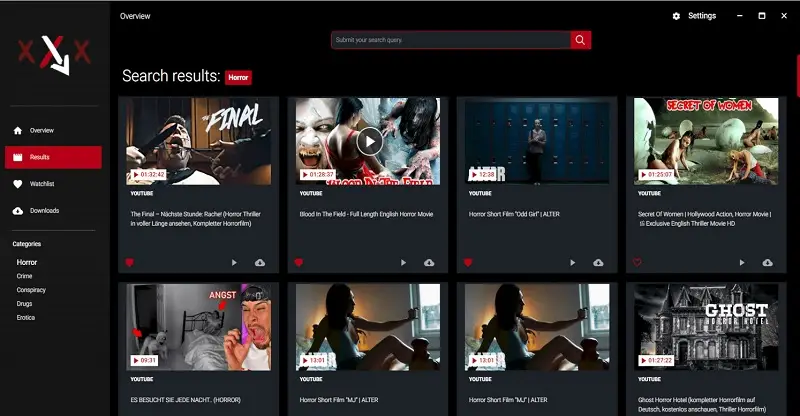The height and width of the screenshot is (416, 800).
Task: Open the Secret Of Women thumbnail
Action: click(x=706, y=141)
